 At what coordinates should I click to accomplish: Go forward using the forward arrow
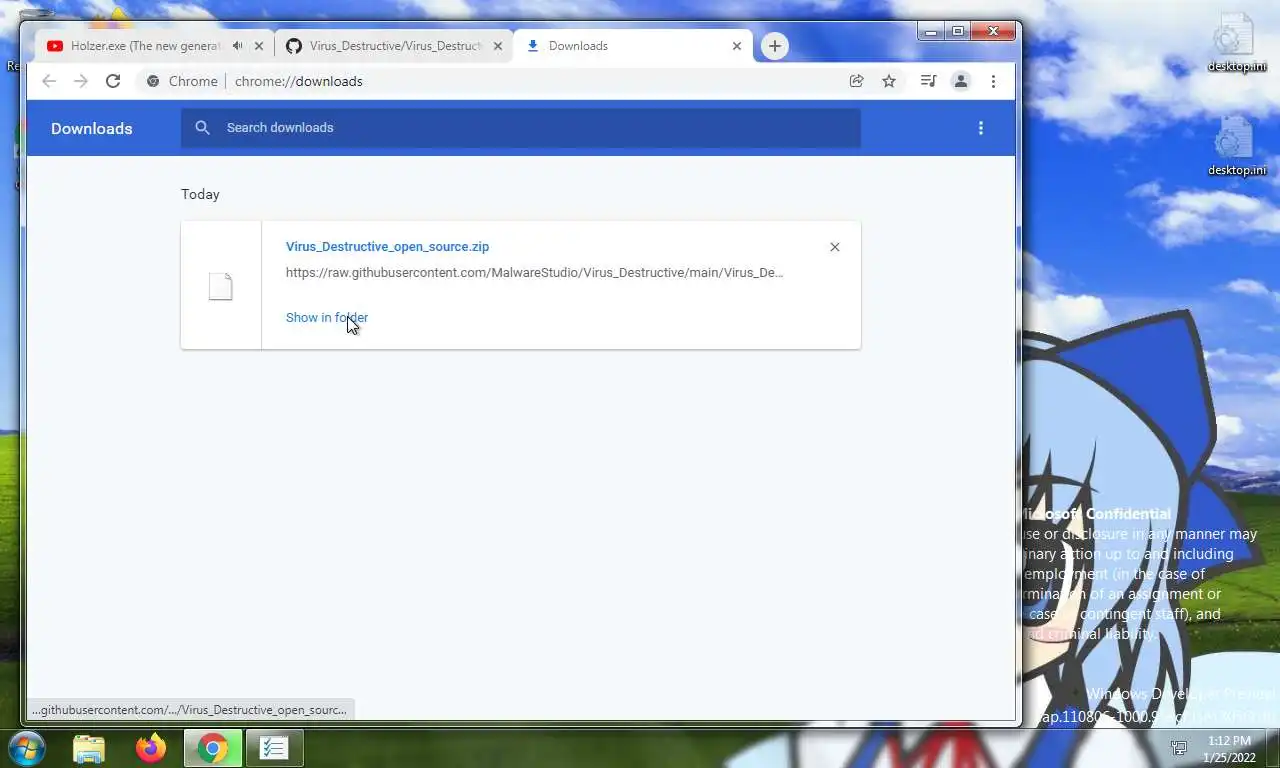point(81,81)
